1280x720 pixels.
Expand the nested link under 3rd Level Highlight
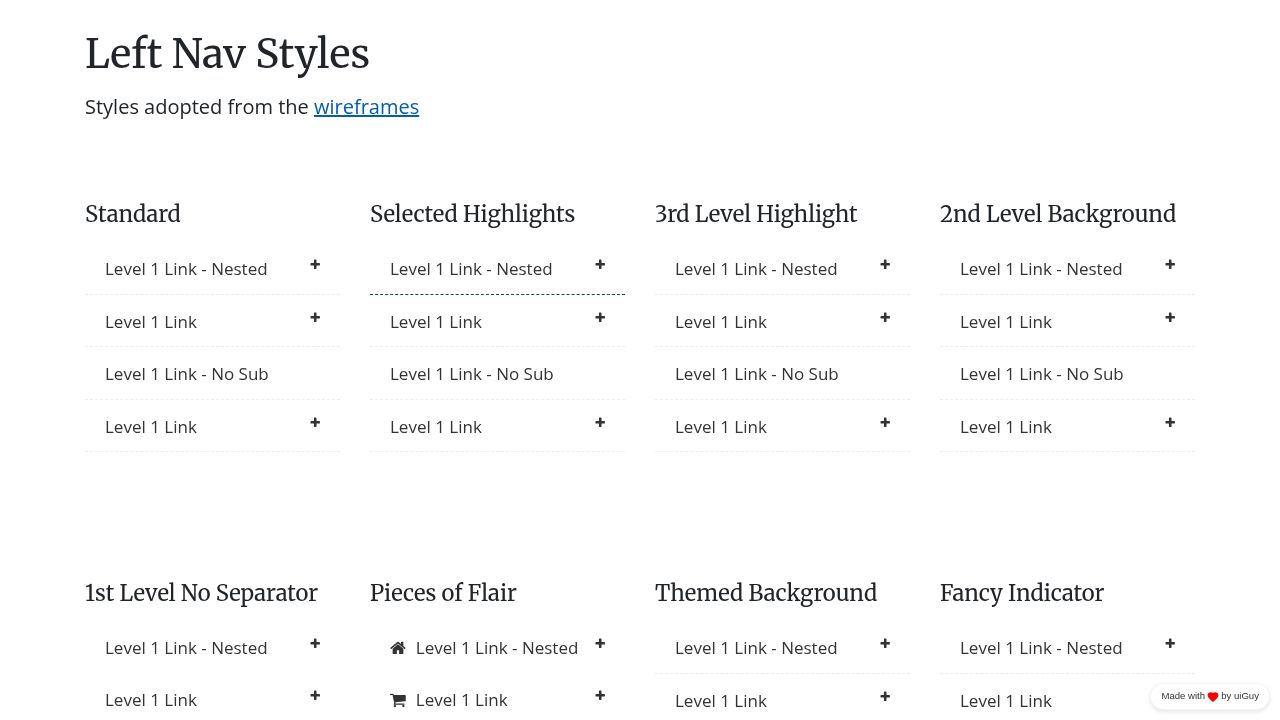[885, 264]
